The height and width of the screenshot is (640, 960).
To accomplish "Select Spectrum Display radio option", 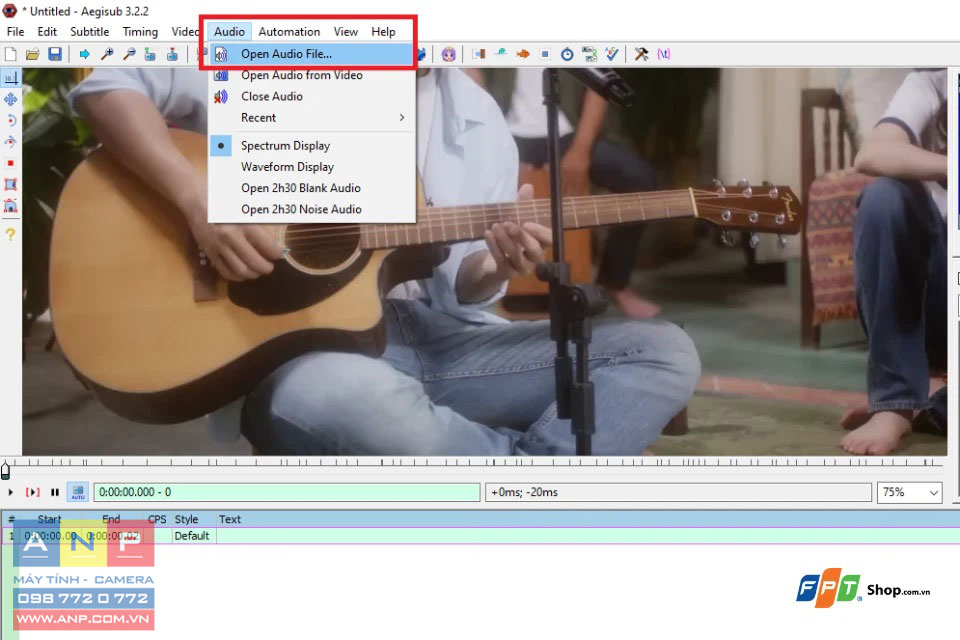I will [312, 146].
